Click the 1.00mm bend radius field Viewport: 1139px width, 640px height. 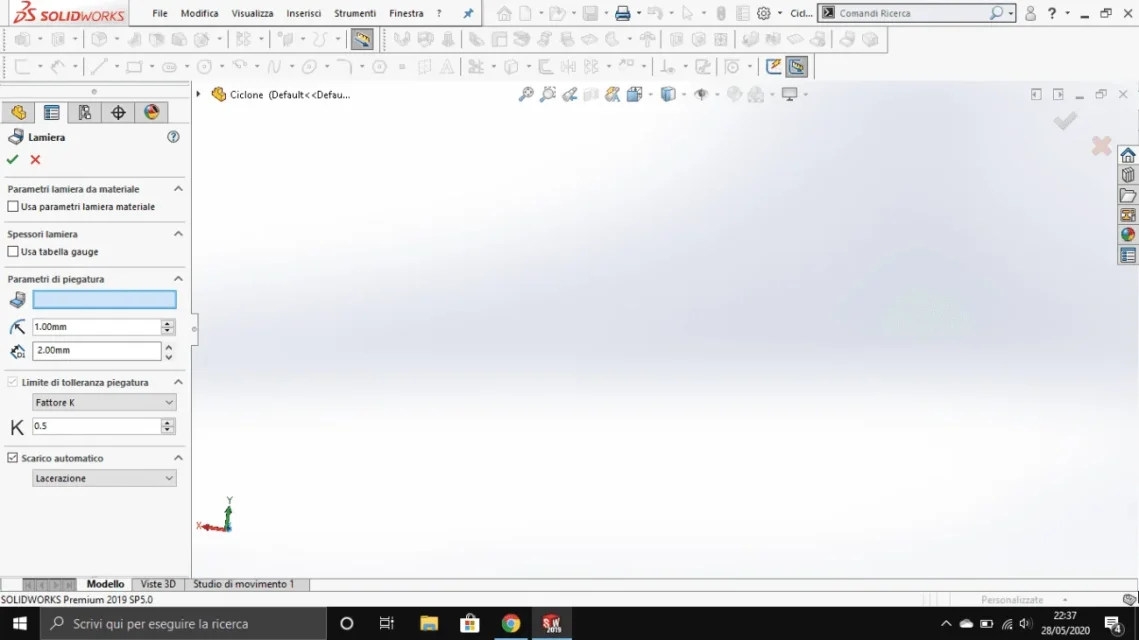[x=96, y=327]
